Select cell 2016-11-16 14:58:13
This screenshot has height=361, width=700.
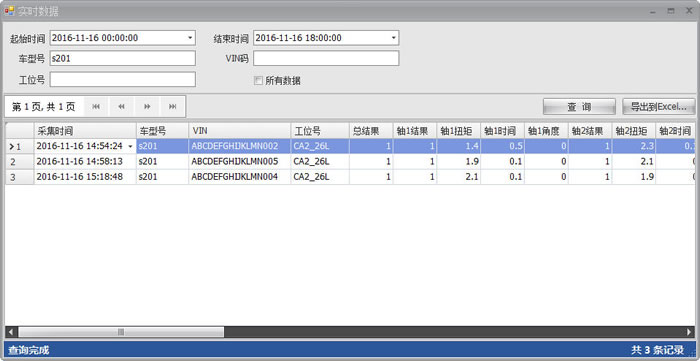(85, 162)
